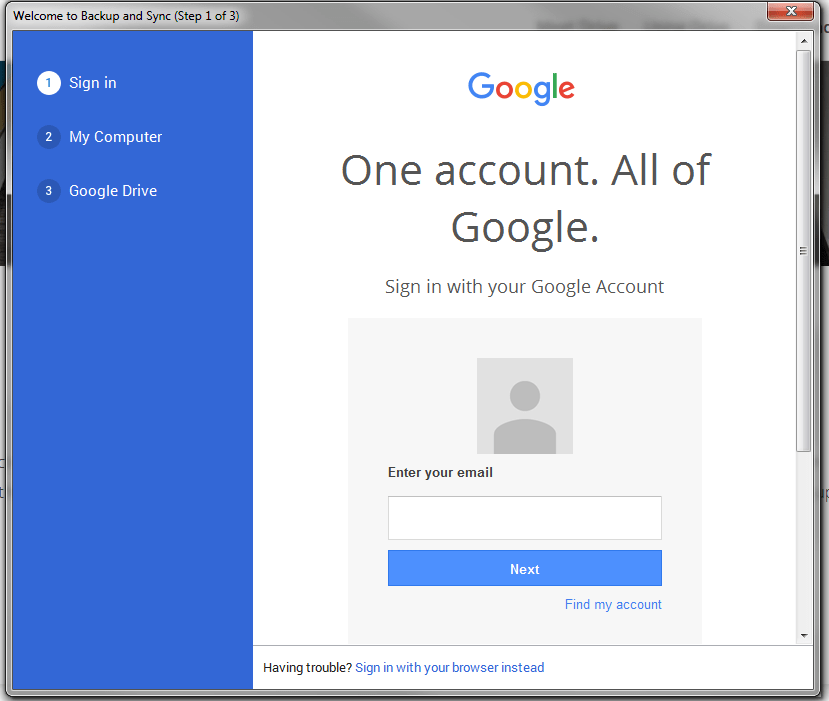Open the Find my account link
829x701 pixels.
pos(613,604)
